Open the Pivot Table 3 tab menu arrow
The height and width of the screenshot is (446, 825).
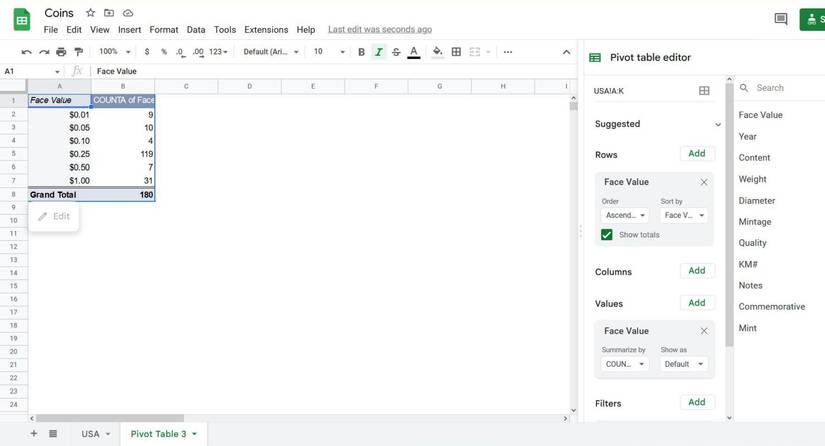(194, 434)
